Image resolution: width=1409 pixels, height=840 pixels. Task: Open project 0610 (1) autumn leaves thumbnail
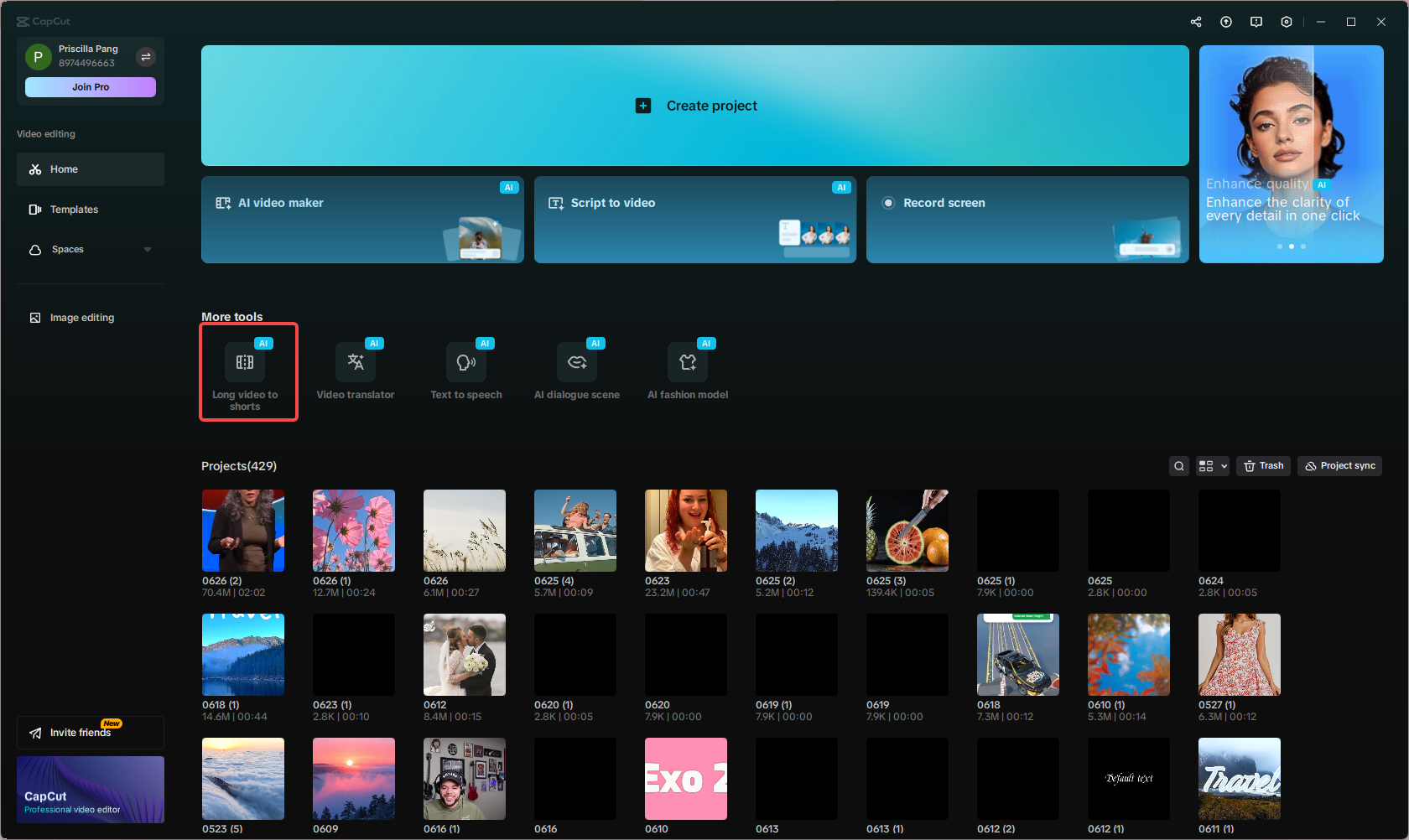[1129, 655]
